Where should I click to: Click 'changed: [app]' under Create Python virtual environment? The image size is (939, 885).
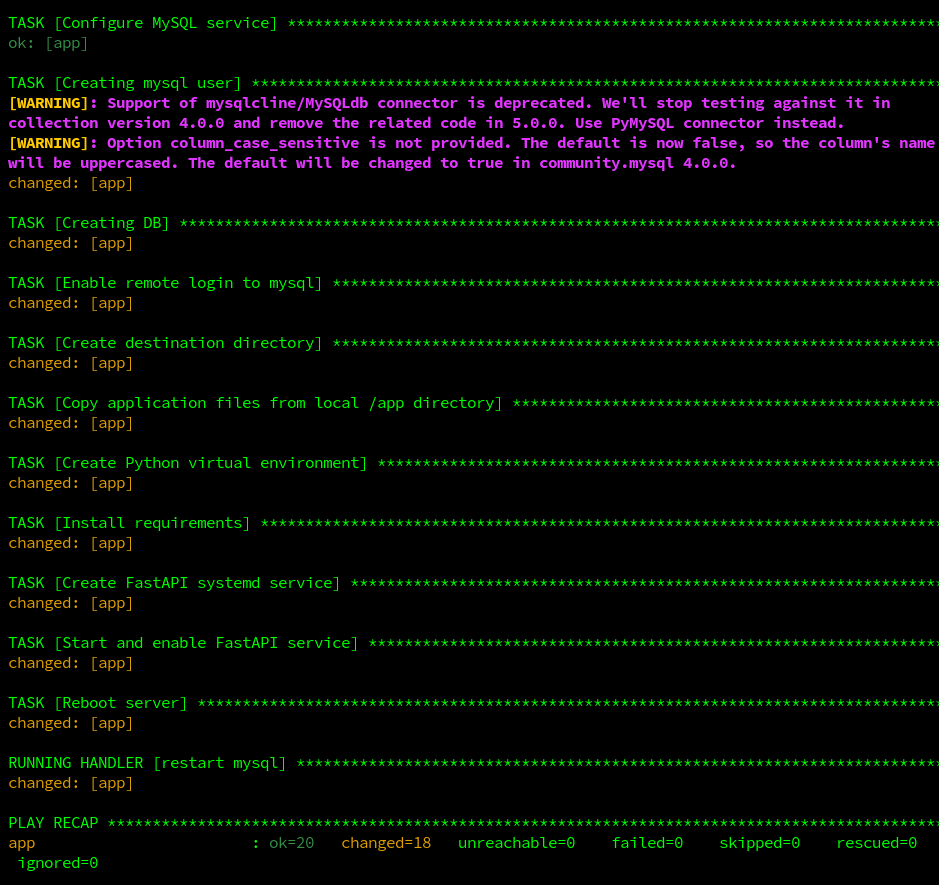(x=71, y=483)
